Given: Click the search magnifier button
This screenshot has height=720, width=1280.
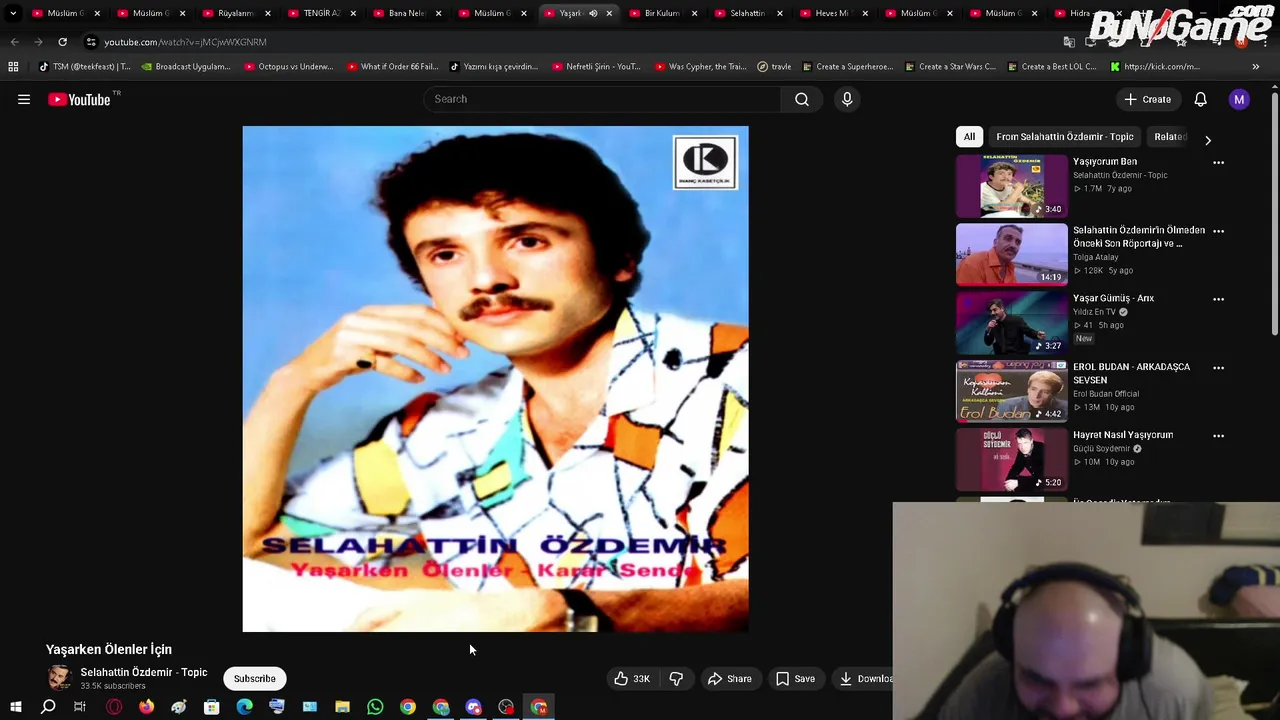Looking at the screenshot, I should (802, 99).
